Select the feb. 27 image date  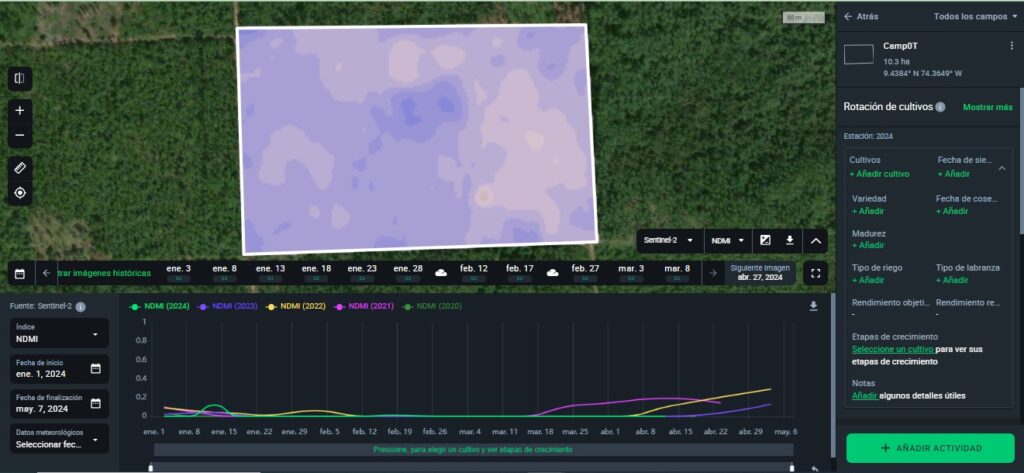coord(587,272)
